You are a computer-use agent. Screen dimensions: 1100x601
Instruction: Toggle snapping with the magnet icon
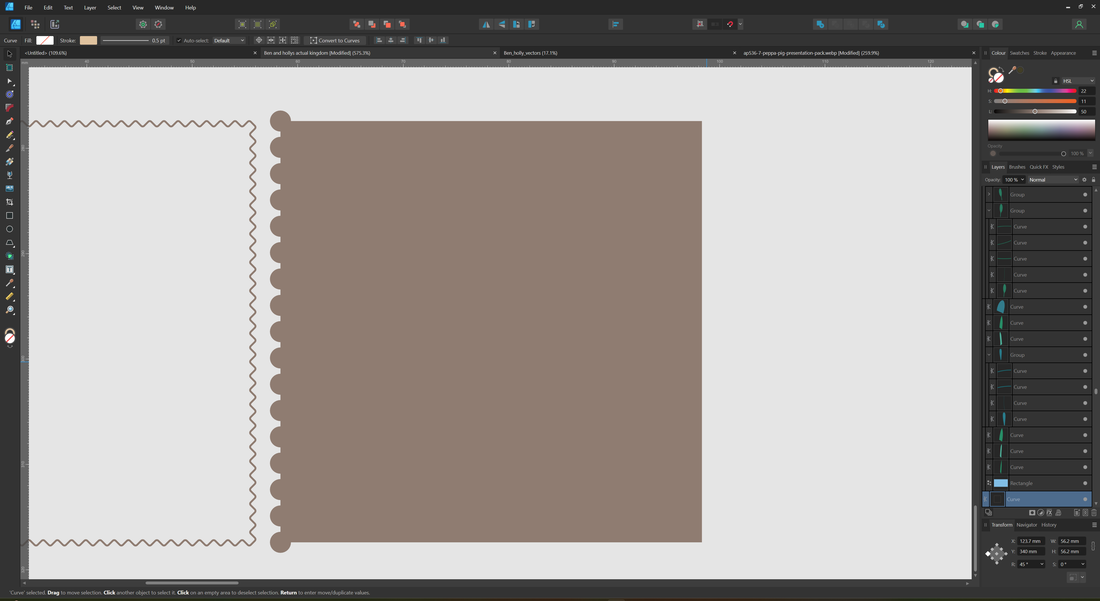pos(730,24)
